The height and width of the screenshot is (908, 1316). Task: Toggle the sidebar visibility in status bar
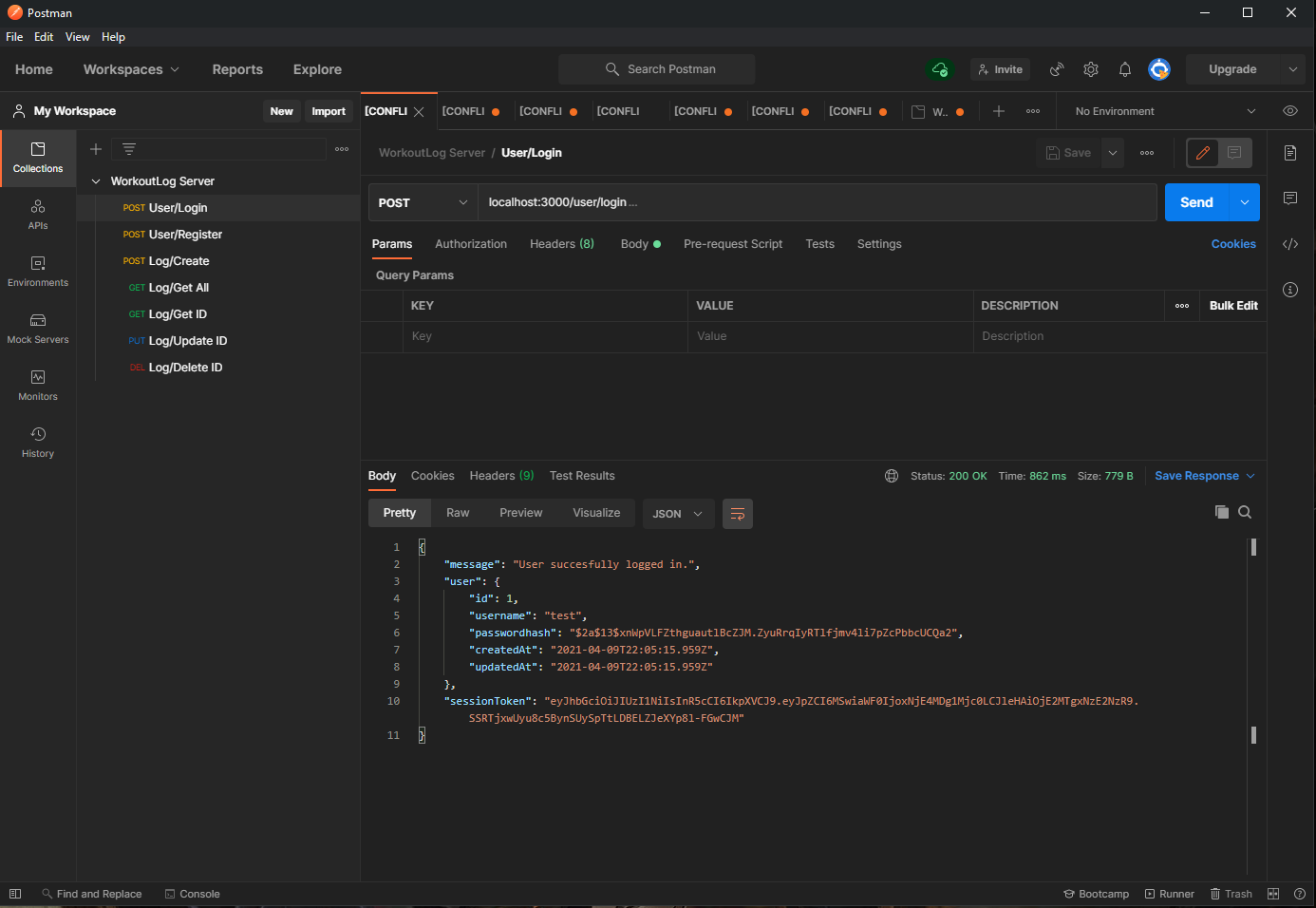pyautogui.click(x=15, y=894)
